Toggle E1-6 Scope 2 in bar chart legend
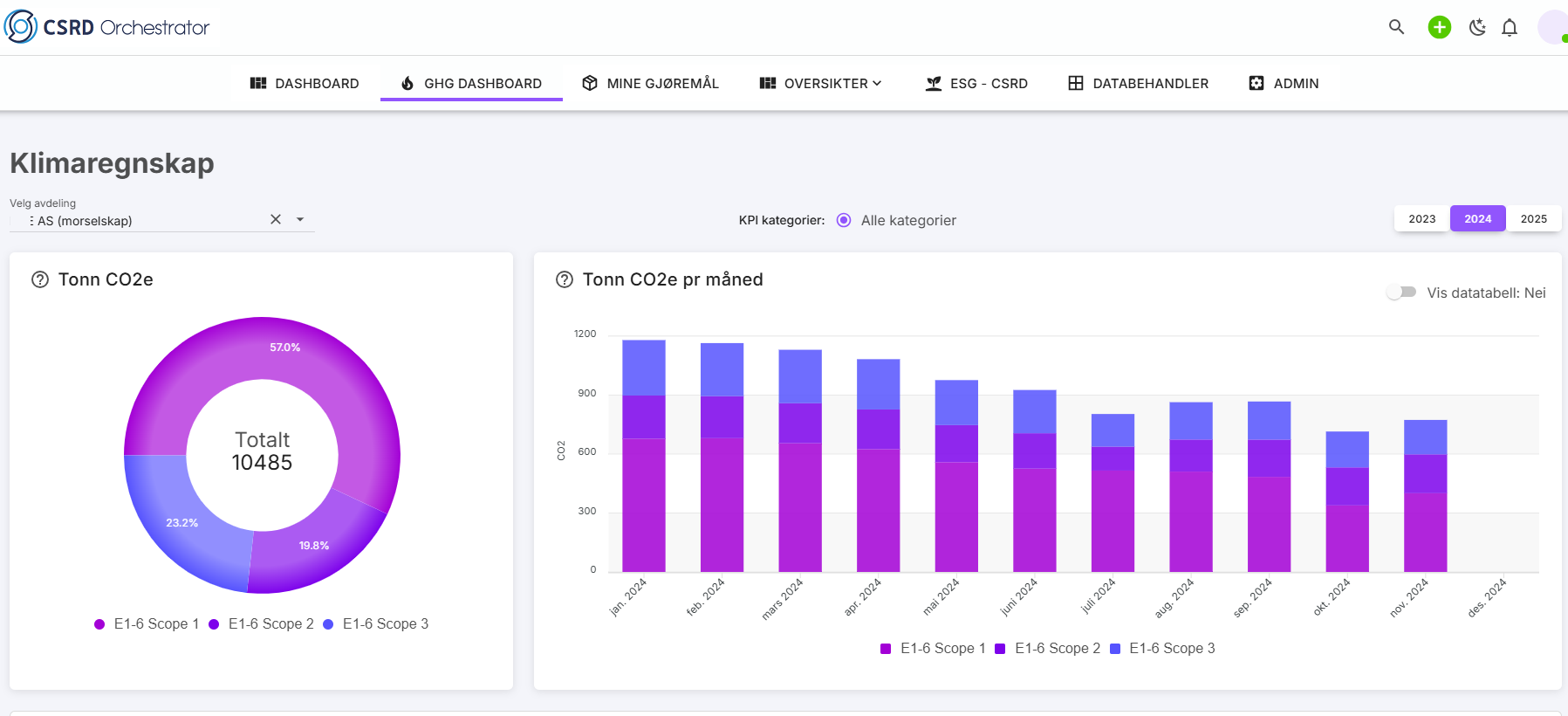 pyautogui.click(x=1047, y=648)
